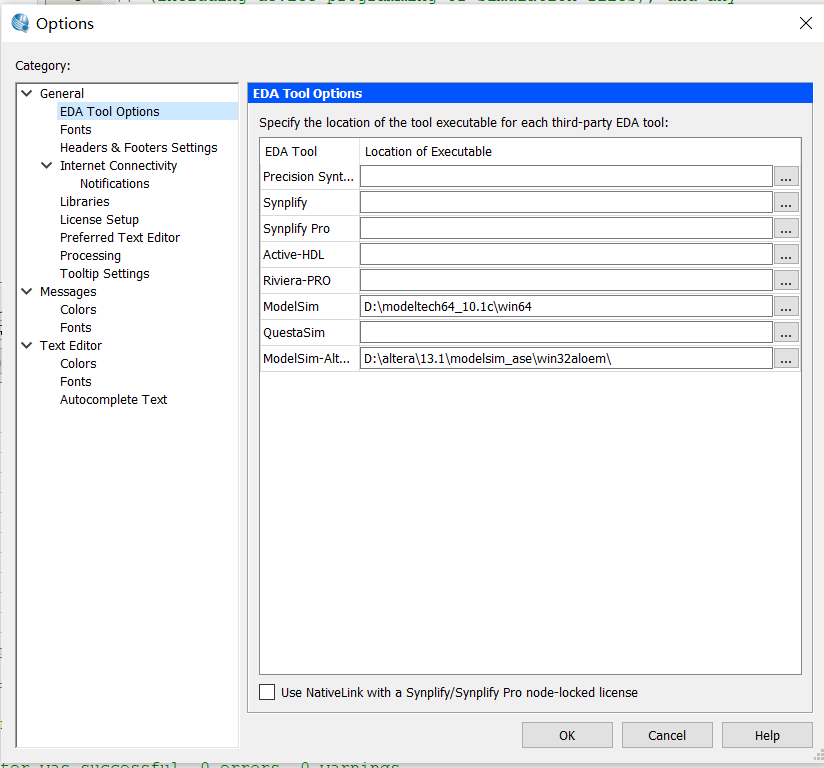824x768 pixels.
Task: Select the General category label
Action: (x=62, y=94)
